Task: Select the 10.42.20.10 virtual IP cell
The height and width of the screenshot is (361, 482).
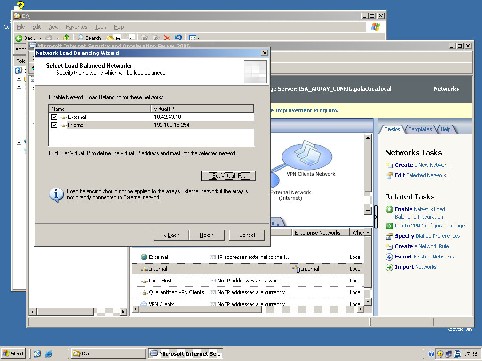Action: coord(167,117)
